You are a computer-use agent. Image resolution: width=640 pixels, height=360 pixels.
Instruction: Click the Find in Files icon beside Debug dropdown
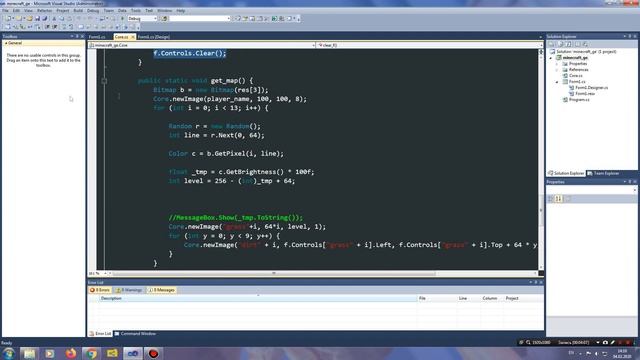tap(164, 19)
